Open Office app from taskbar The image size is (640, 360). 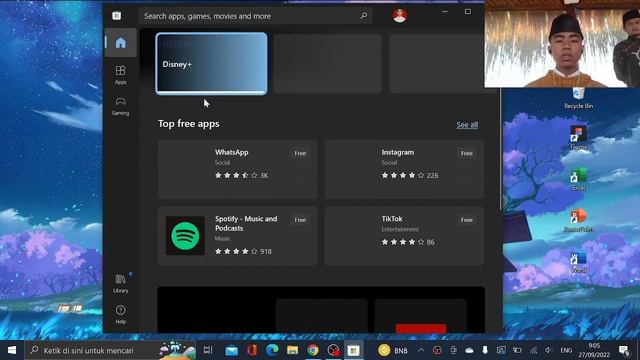252,350
